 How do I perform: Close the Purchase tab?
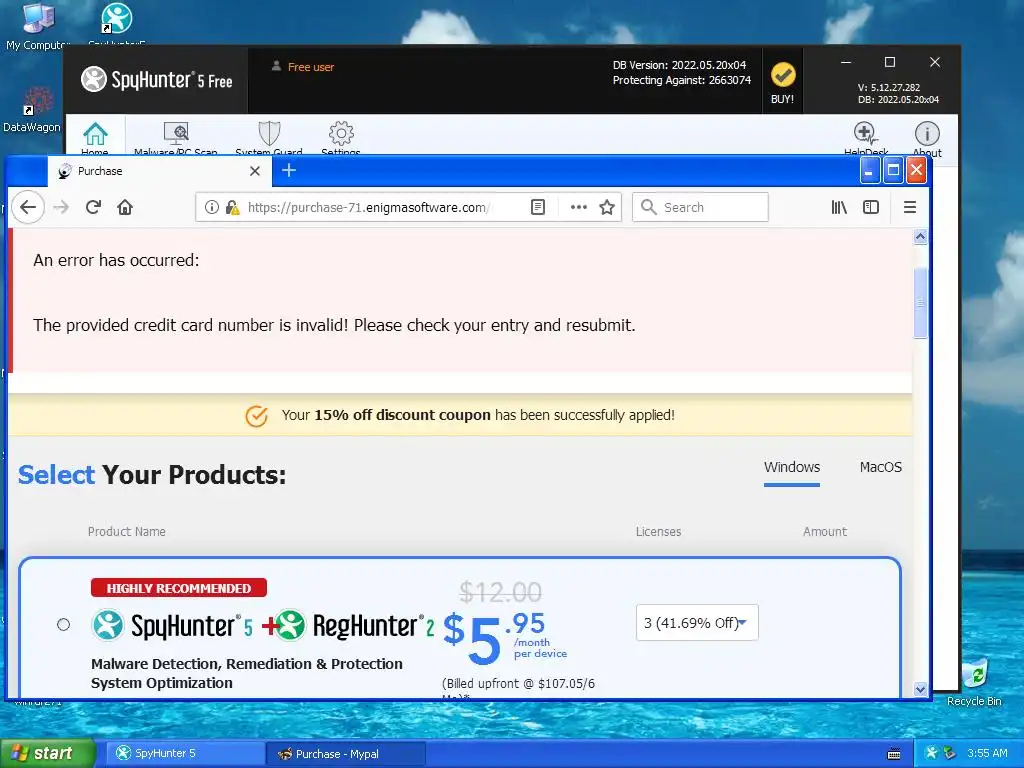(255, 171)
